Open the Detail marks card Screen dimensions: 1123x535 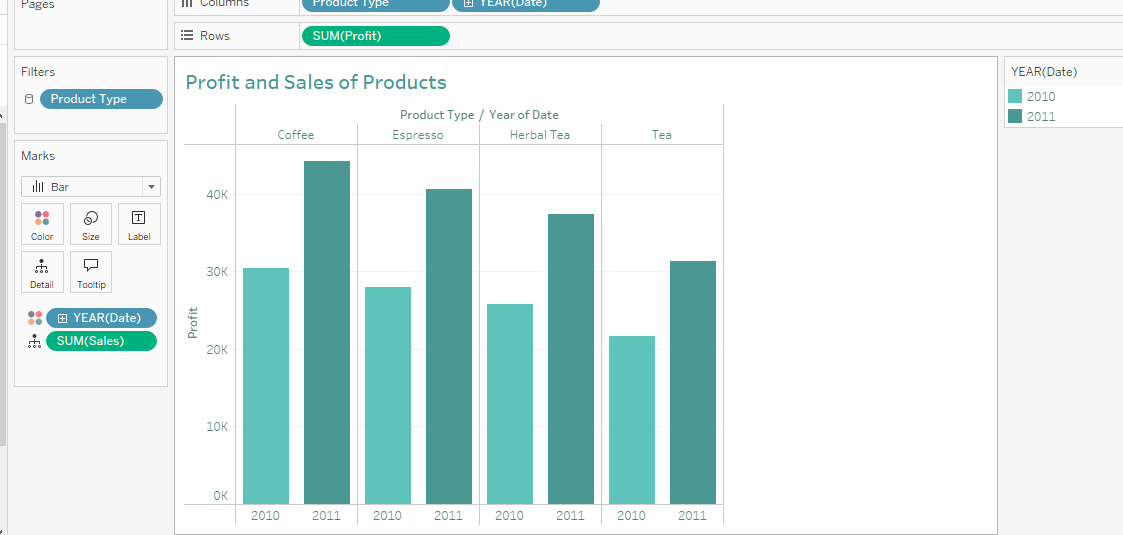[42, 272]
